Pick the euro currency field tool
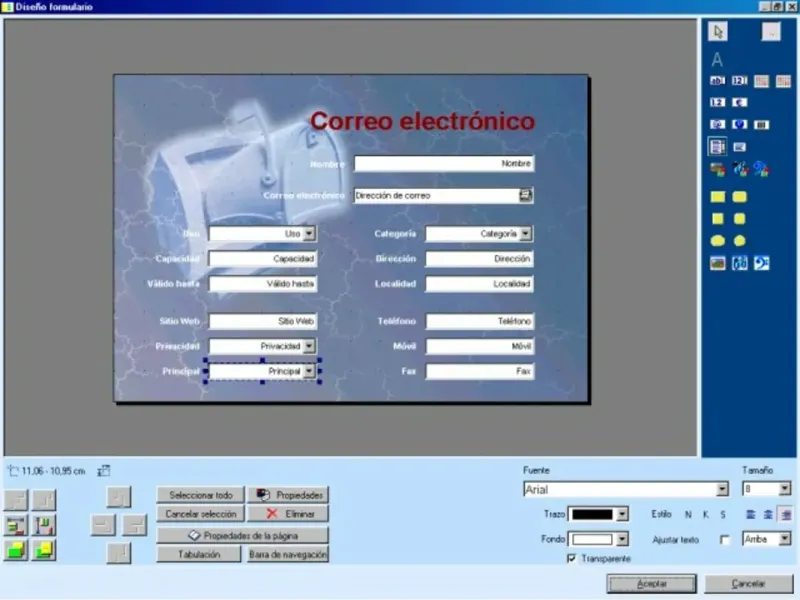The image size is (800, 600). [739, 103]
